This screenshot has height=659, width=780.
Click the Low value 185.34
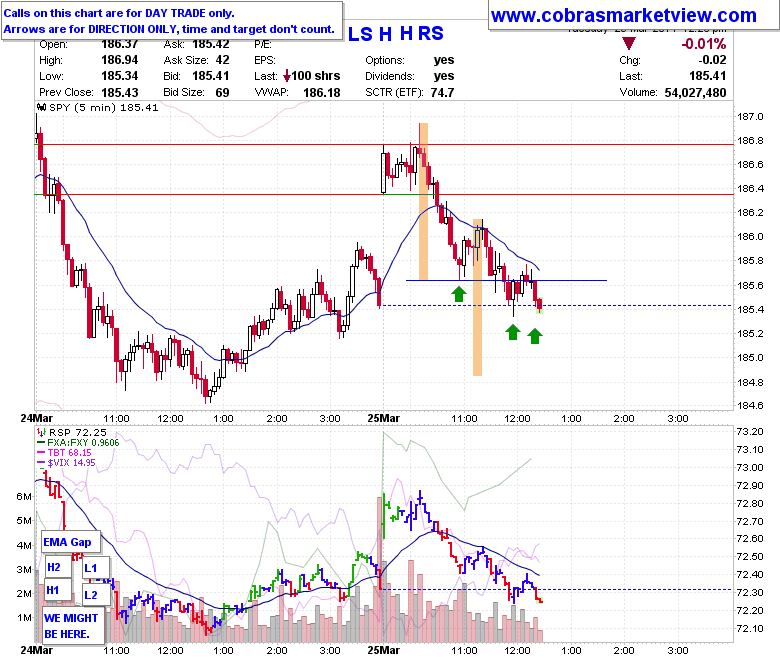click(119, 76)
